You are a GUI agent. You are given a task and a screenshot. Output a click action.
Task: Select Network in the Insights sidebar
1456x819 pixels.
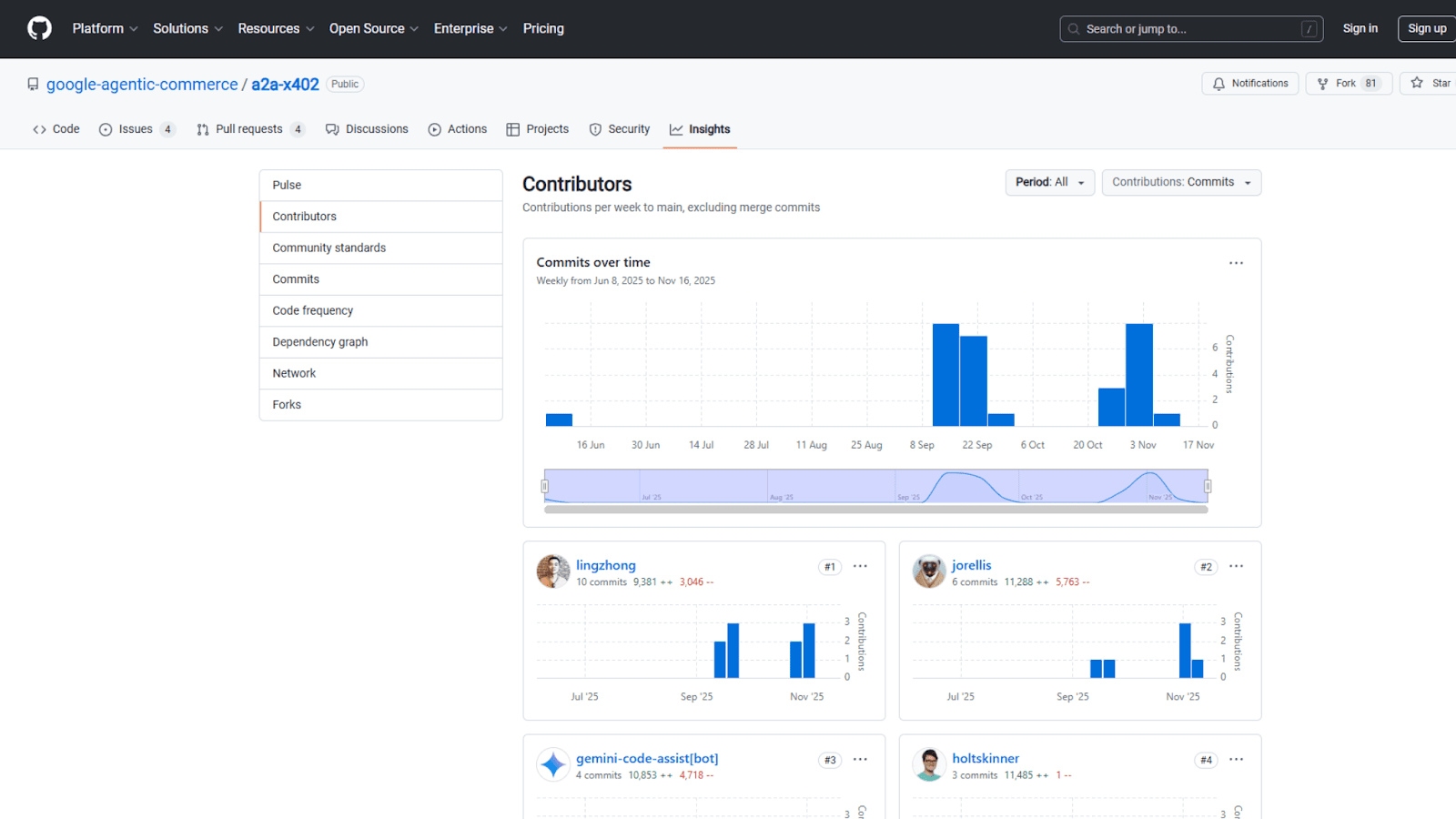point(294,372)
